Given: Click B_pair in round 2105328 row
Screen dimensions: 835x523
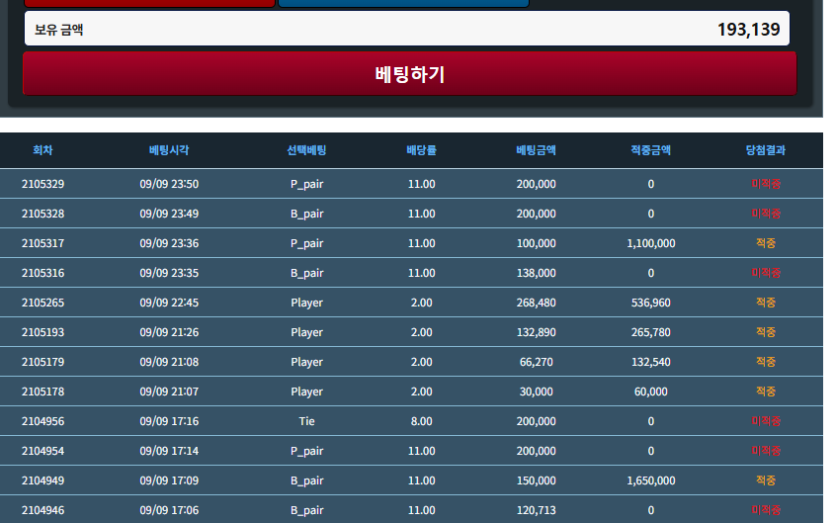Looking at the screenshot, I should click(x=307, y=214).
